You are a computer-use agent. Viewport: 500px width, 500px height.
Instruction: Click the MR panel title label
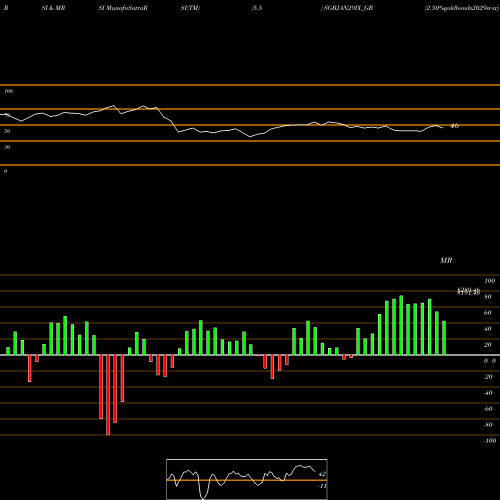tap(446, 260)
